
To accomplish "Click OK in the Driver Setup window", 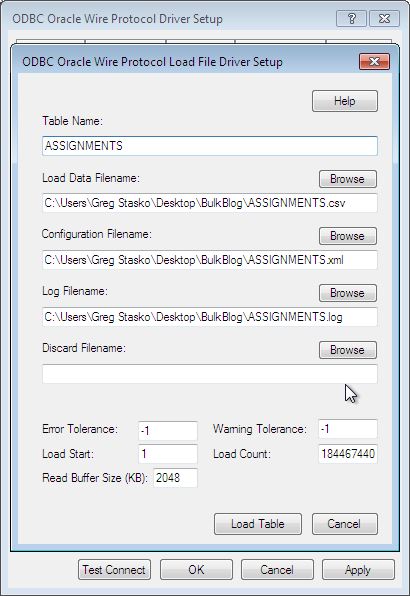I will [x=196, y=570].
